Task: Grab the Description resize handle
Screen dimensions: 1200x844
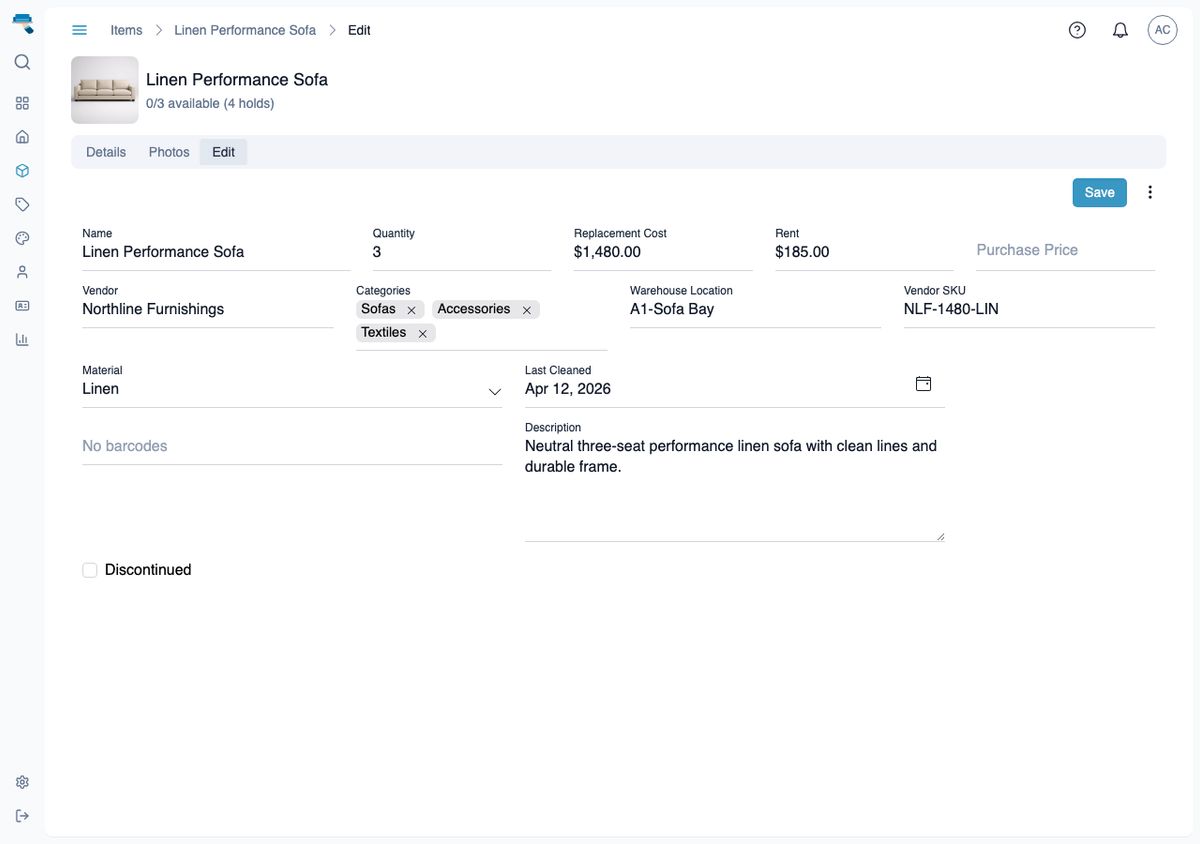Action: [x=940, y=537]
